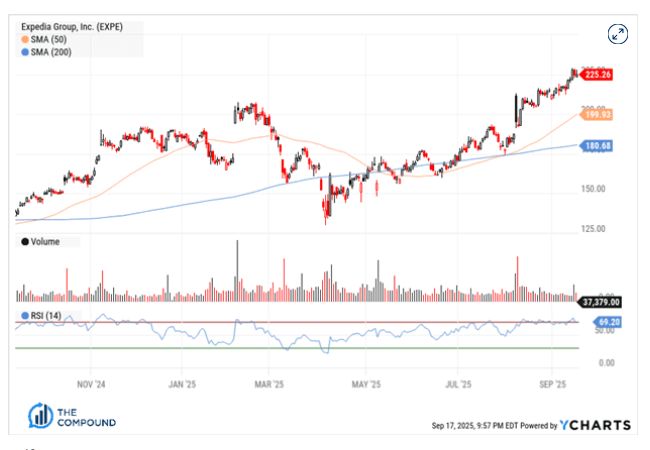Click the 150.00 price axis label
This screenshot has height=450, width=650.
coord(593,189)
